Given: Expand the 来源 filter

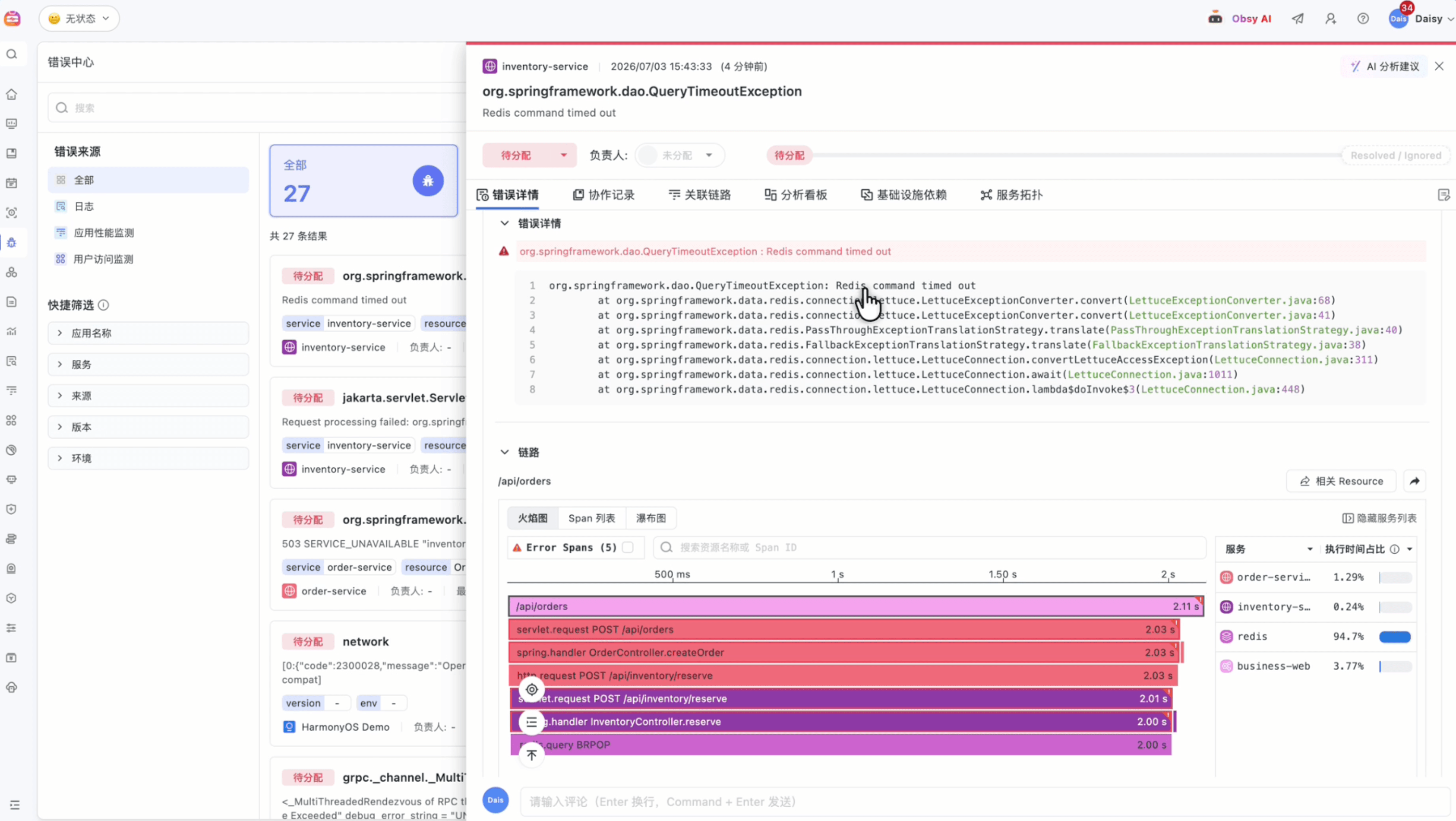Looking at the screenshot, I should [x=148, y=396].
